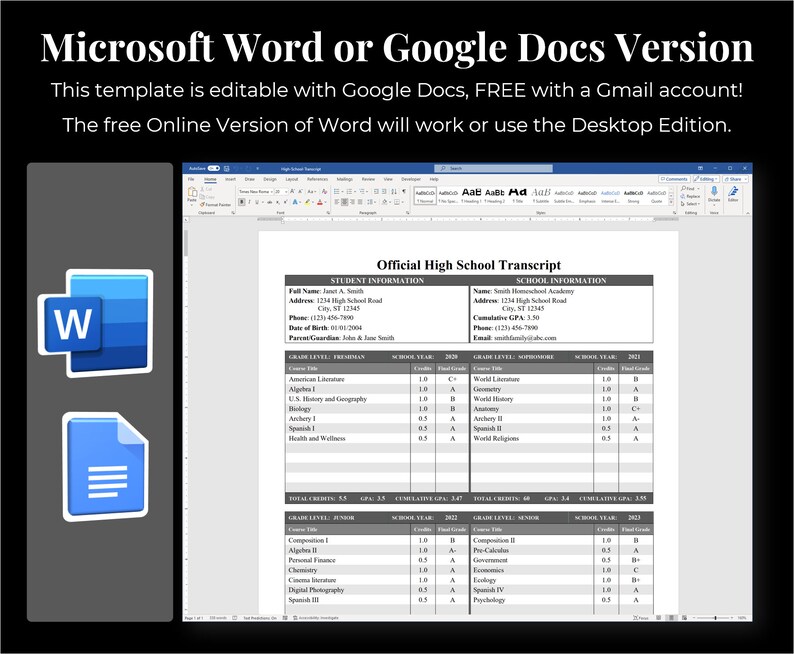This screenshot has width=794, height=654.
Task: Expand the Styles gallery
Action: pos(671,202)
